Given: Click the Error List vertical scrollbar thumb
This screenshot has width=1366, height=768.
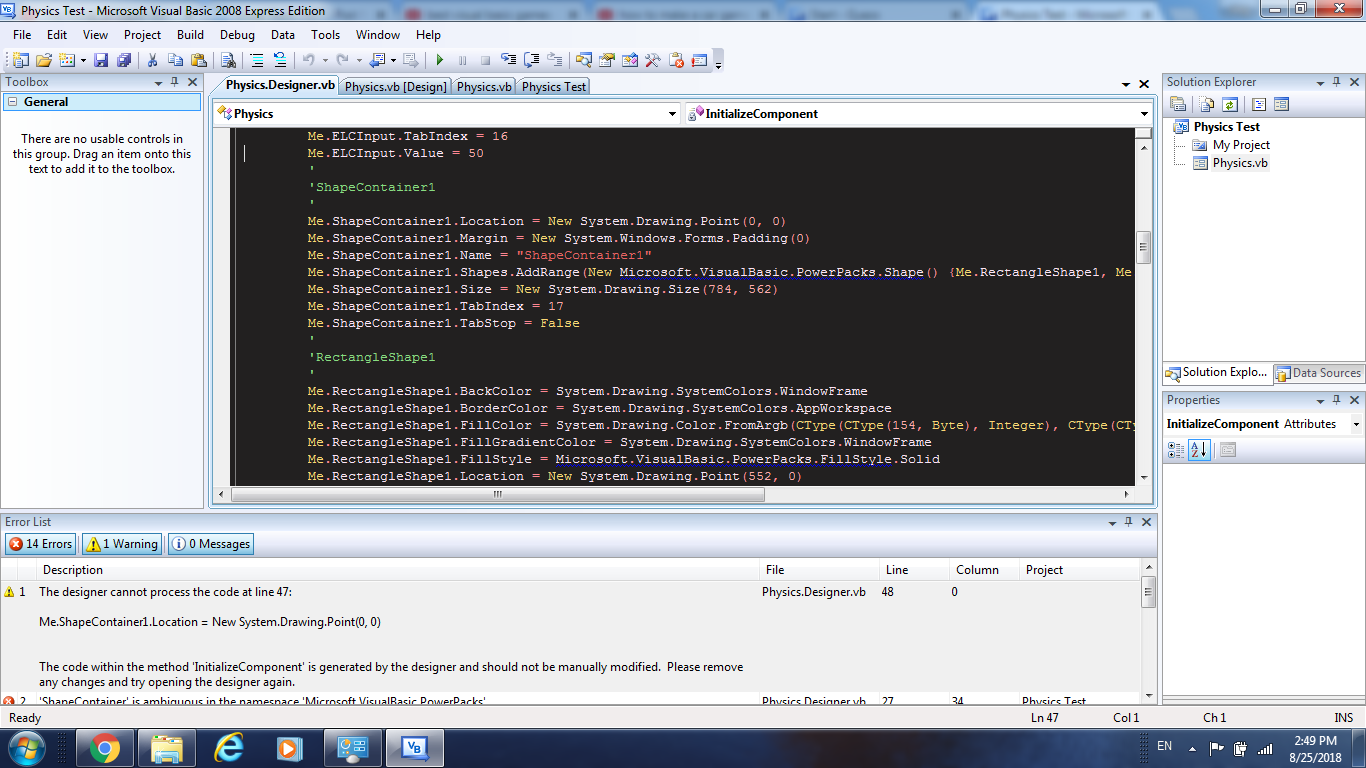Looking at the screenshot, I should [x=1149, y=591].
